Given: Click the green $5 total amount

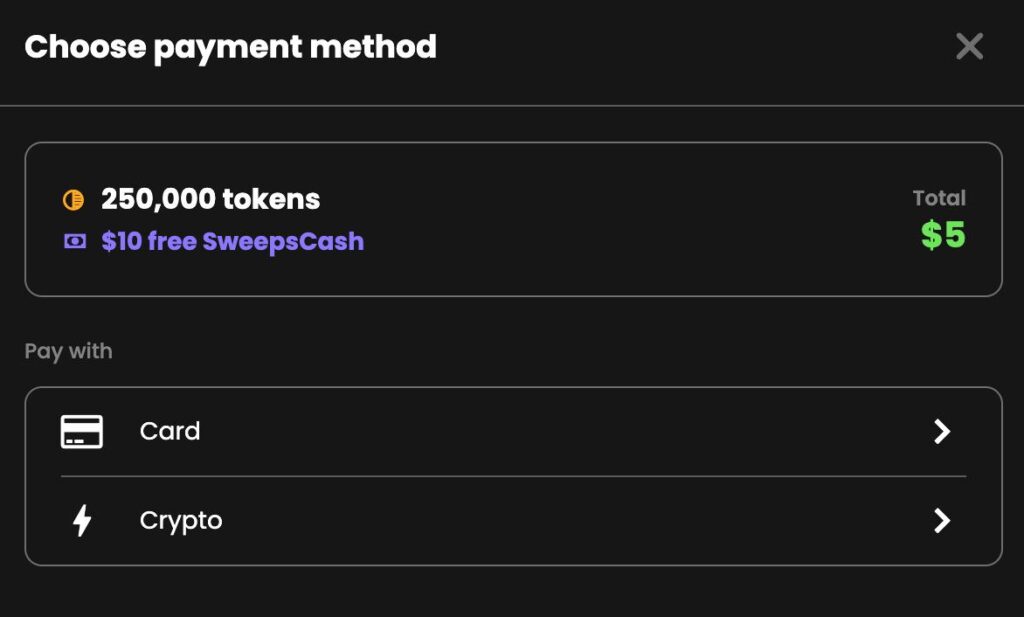Looking at the screenshot, I should click(x=943, y=234).
